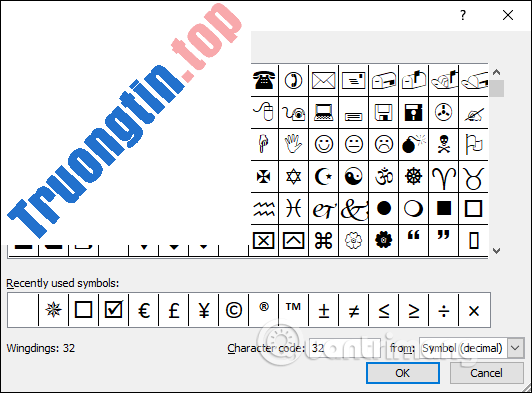The image size is (532, 393).
Task: Select the Om symbol
Action: point(383,176)
